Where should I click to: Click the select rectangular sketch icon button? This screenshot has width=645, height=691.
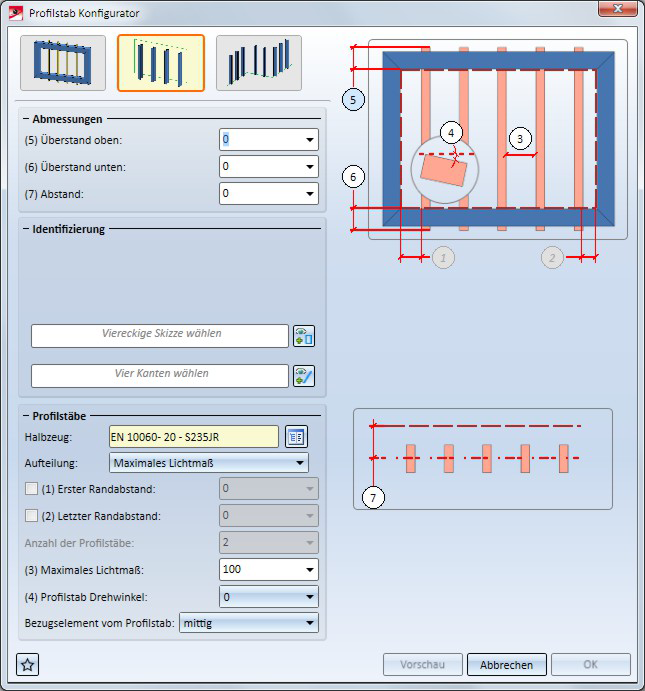[304, 336]
